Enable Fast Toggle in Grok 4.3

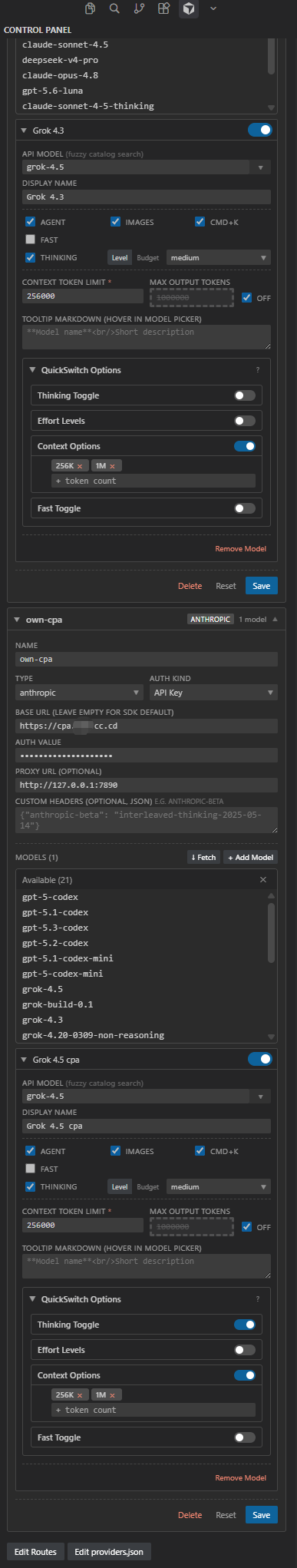point(245,508)
